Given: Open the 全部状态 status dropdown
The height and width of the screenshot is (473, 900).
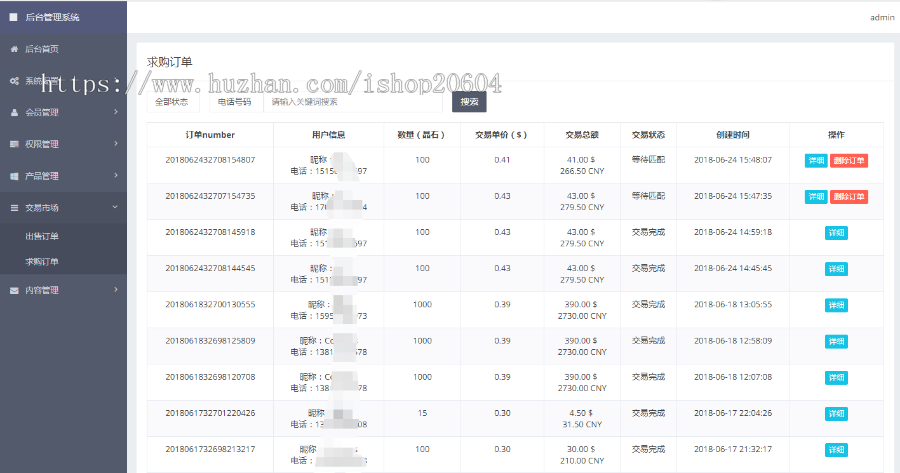Looking at the screenshot, I should (x=173, y=102).
